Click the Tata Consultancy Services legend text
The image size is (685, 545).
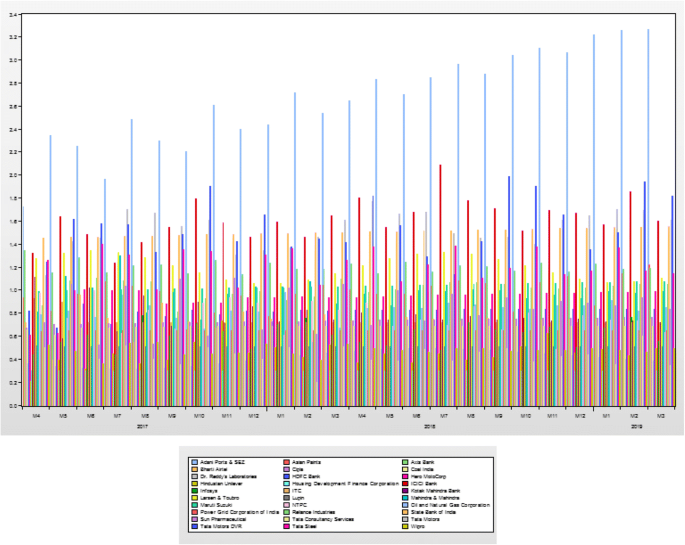click(323, 519)
